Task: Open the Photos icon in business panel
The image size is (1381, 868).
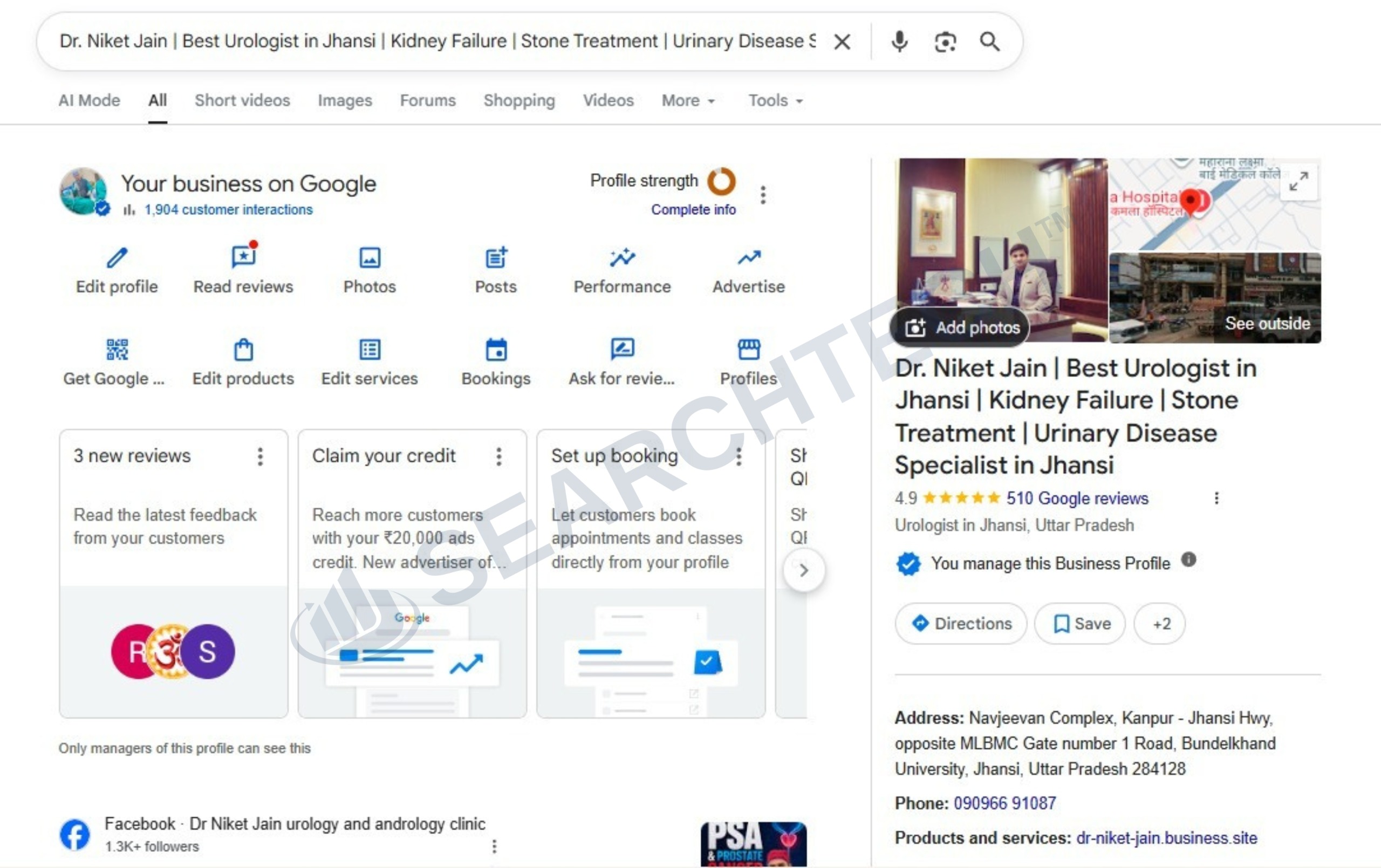Action: coord(370,258)
